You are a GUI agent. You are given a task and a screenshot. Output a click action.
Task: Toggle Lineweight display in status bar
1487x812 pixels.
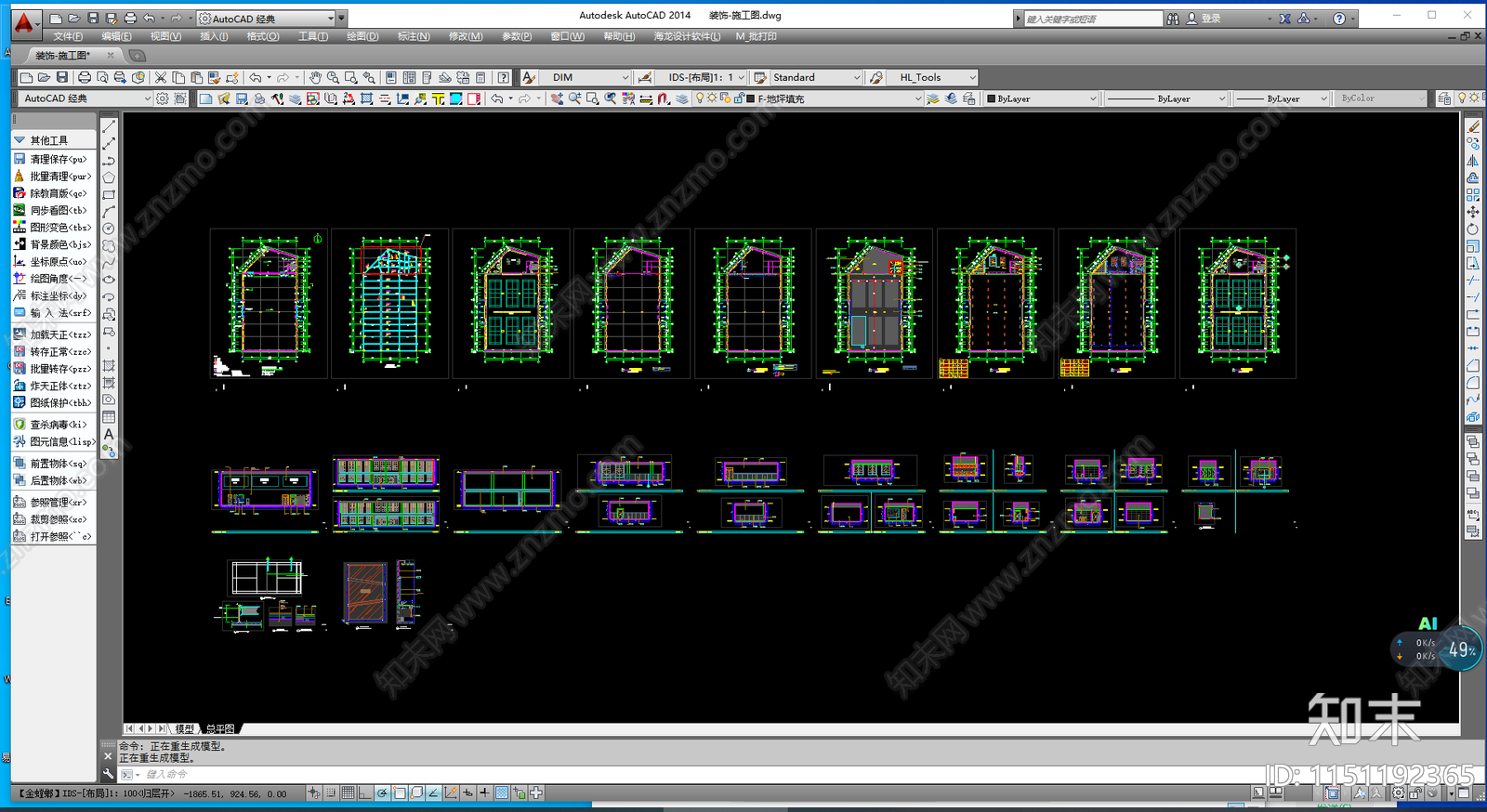(x=484, y=792)
